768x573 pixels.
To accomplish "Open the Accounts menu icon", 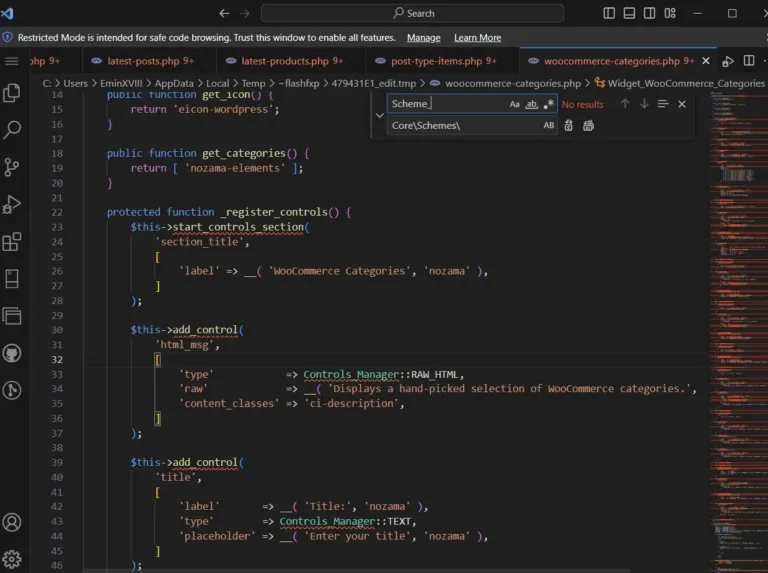I will pos(12,522).
